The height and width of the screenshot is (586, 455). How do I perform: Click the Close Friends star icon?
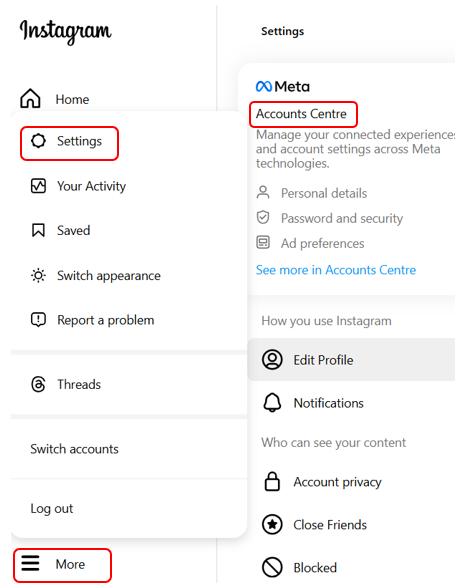272,524
